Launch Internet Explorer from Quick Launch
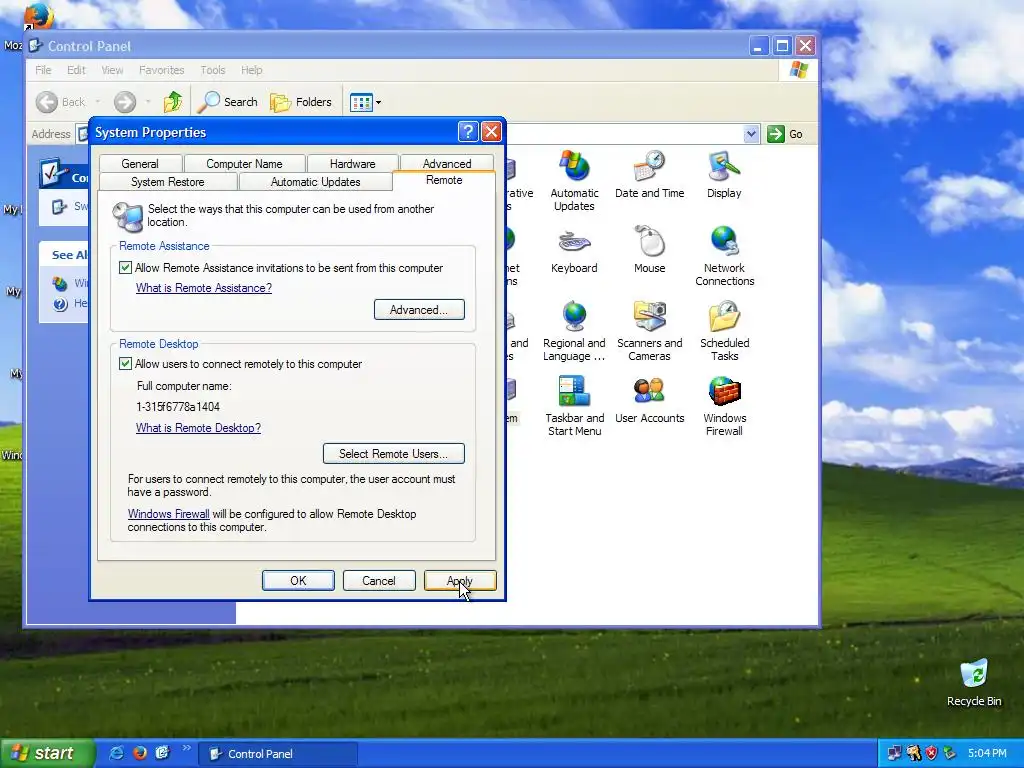1024x768 pixels. (x=116, y=753)
